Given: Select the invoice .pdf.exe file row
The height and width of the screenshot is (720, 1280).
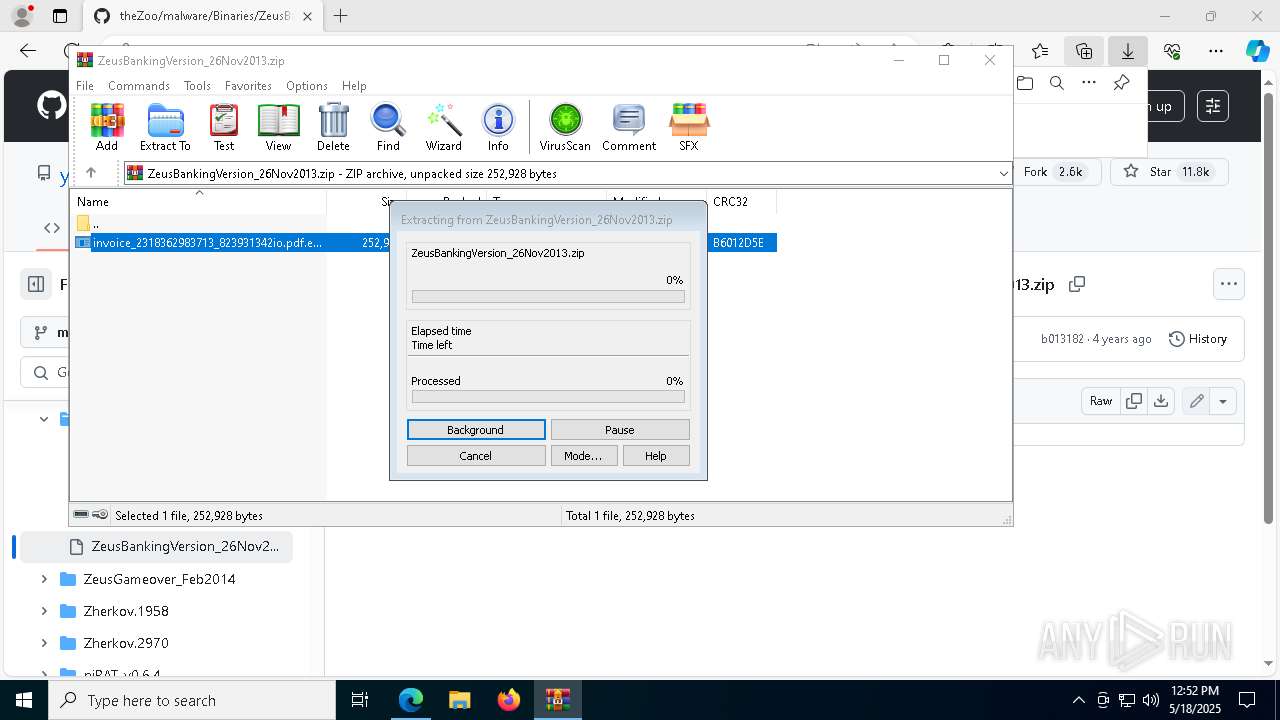Looking at the screenshot, I should pyautogui.click(x=425, y=243).
